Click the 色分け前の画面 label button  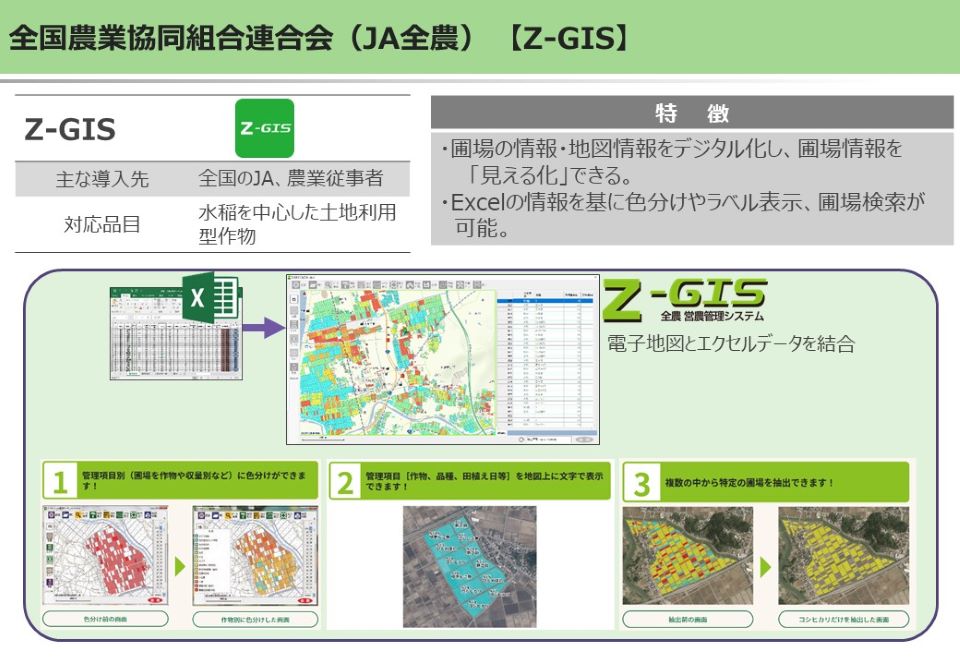pos(106,618)
